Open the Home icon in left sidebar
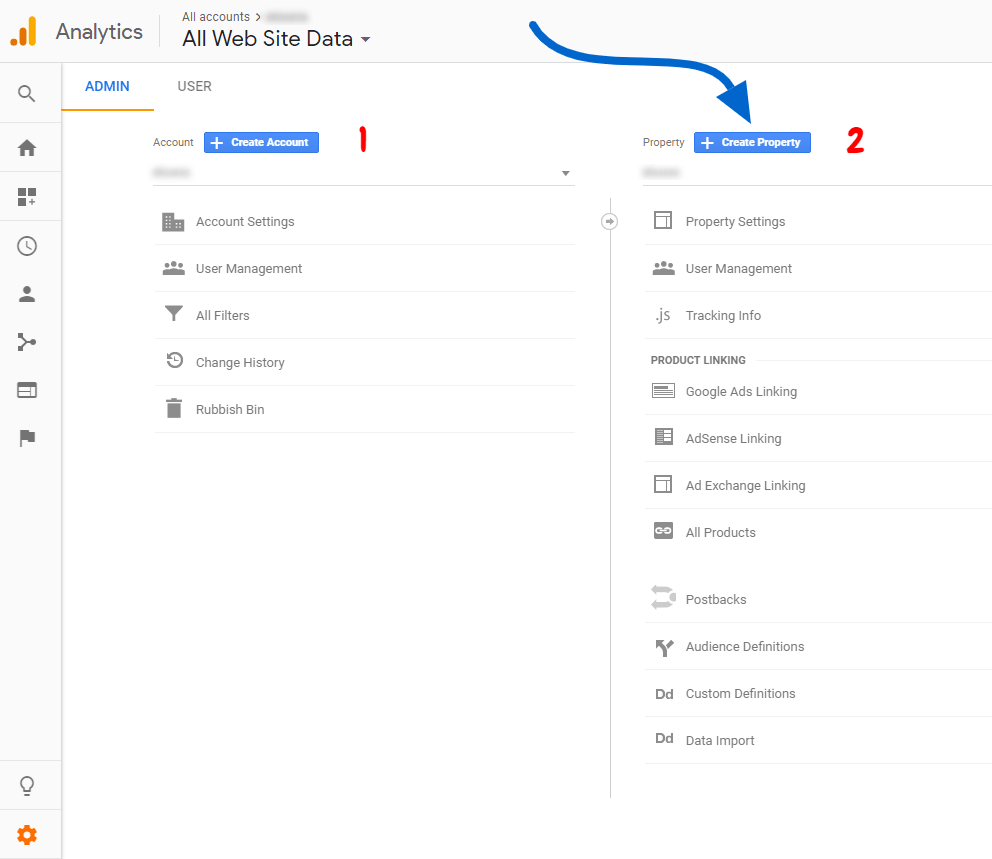This screenshot has width=992, height=859. (27, 148)
